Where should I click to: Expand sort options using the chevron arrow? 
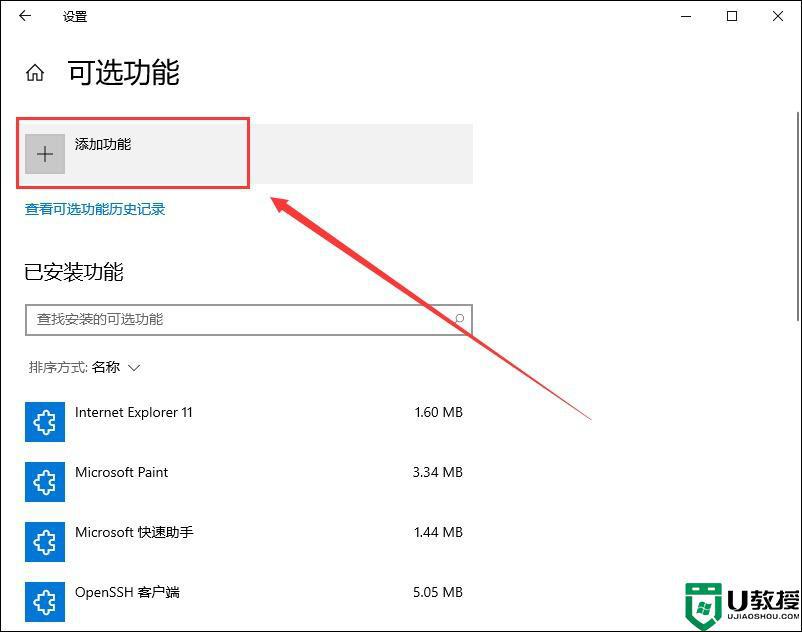(x=134, y=367)
